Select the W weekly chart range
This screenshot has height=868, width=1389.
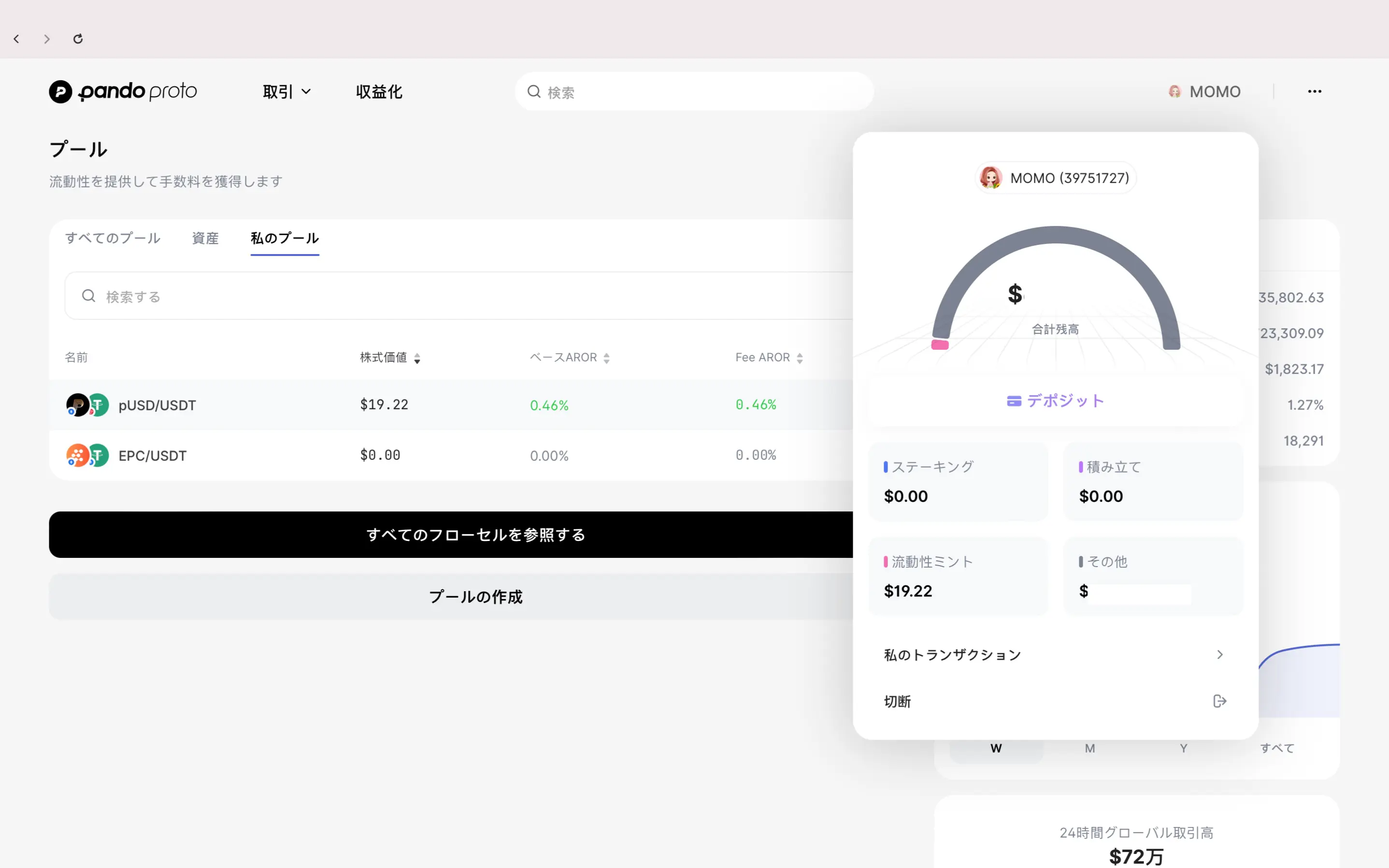click(996, 749)
